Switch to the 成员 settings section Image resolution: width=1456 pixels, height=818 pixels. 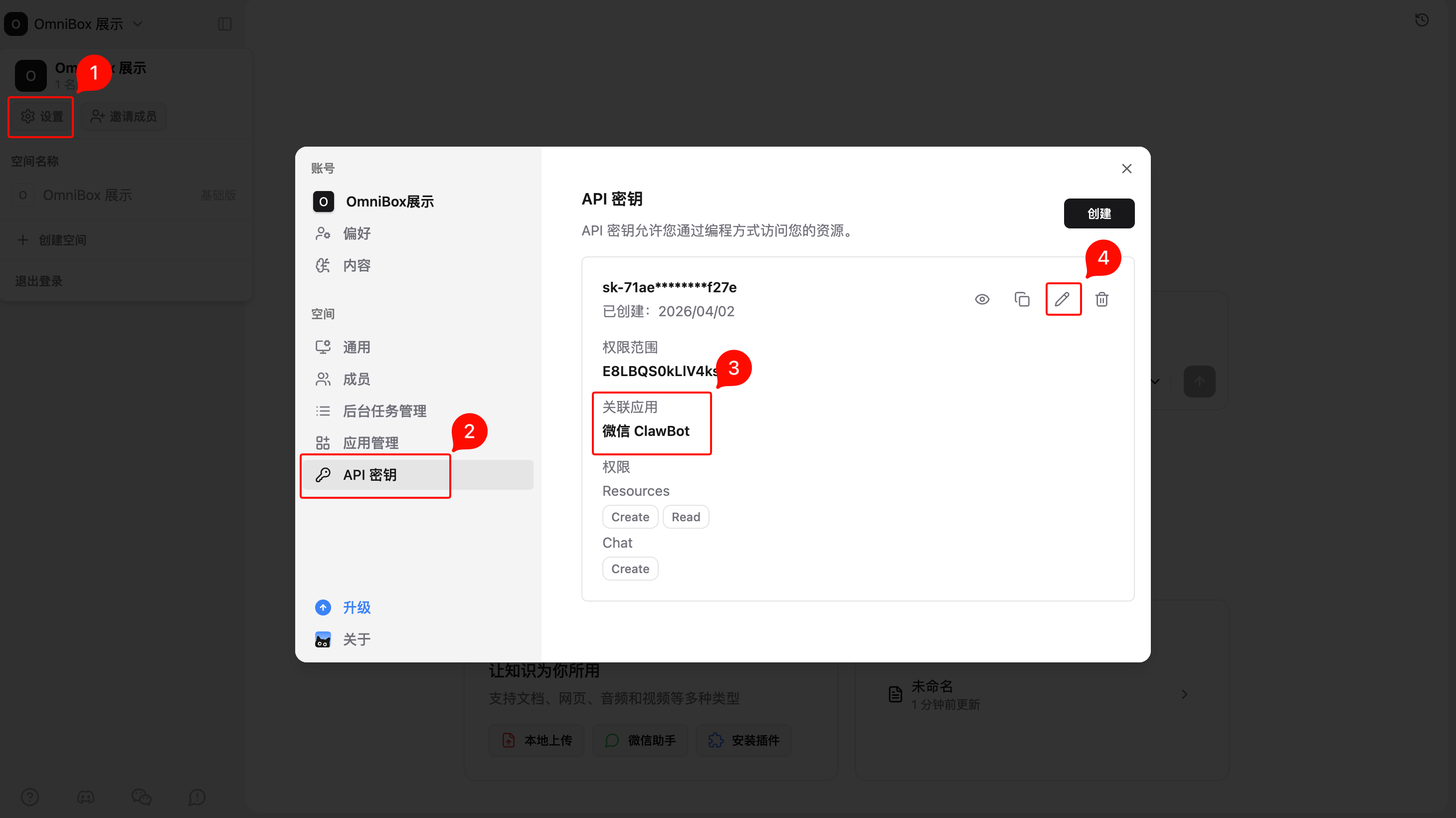pos(356,379)
